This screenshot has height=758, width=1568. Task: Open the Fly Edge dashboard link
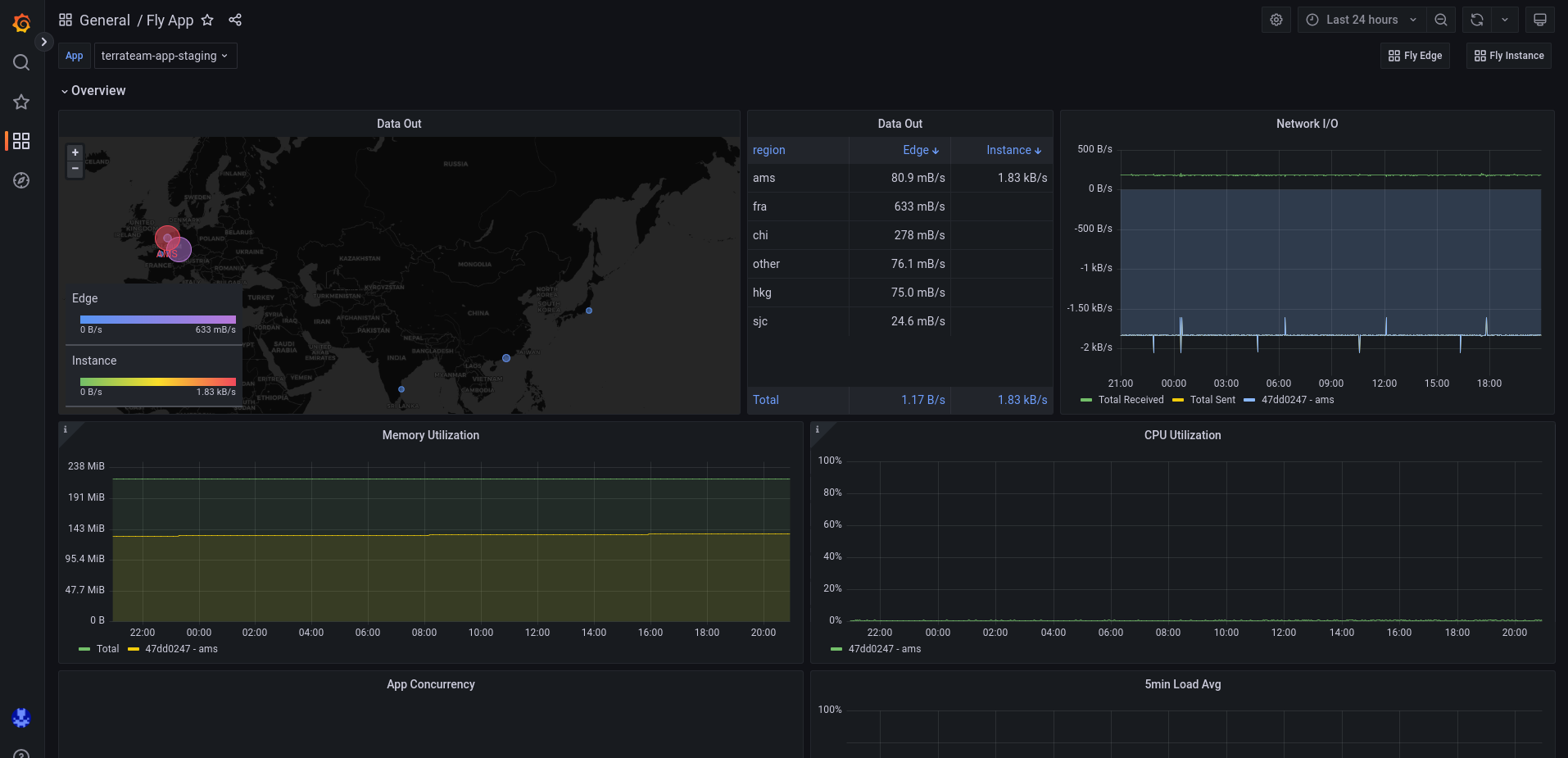(x=1416, y=56)
